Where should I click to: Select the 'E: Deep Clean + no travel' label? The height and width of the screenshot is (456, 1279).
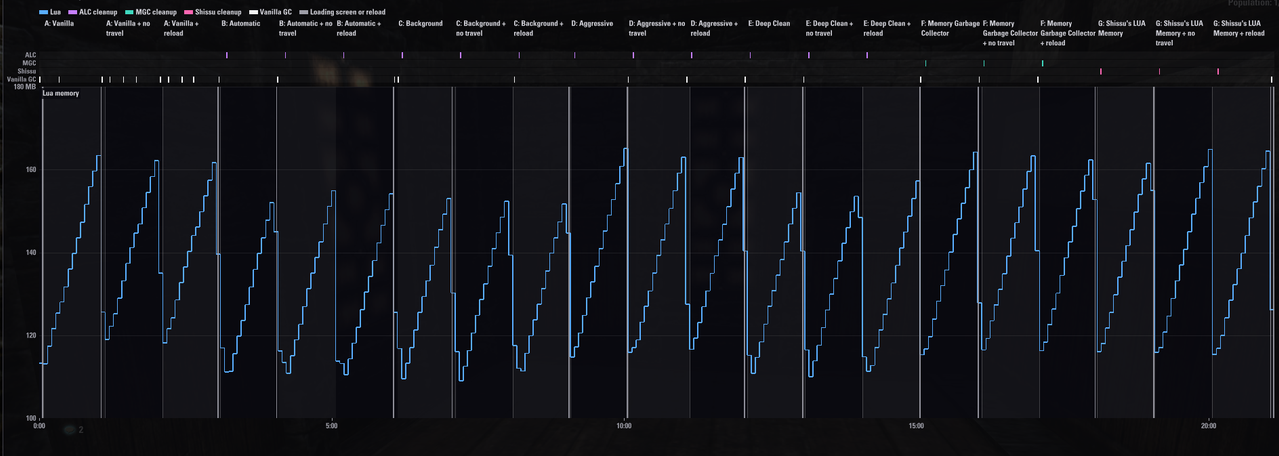[x=832, y=28]
